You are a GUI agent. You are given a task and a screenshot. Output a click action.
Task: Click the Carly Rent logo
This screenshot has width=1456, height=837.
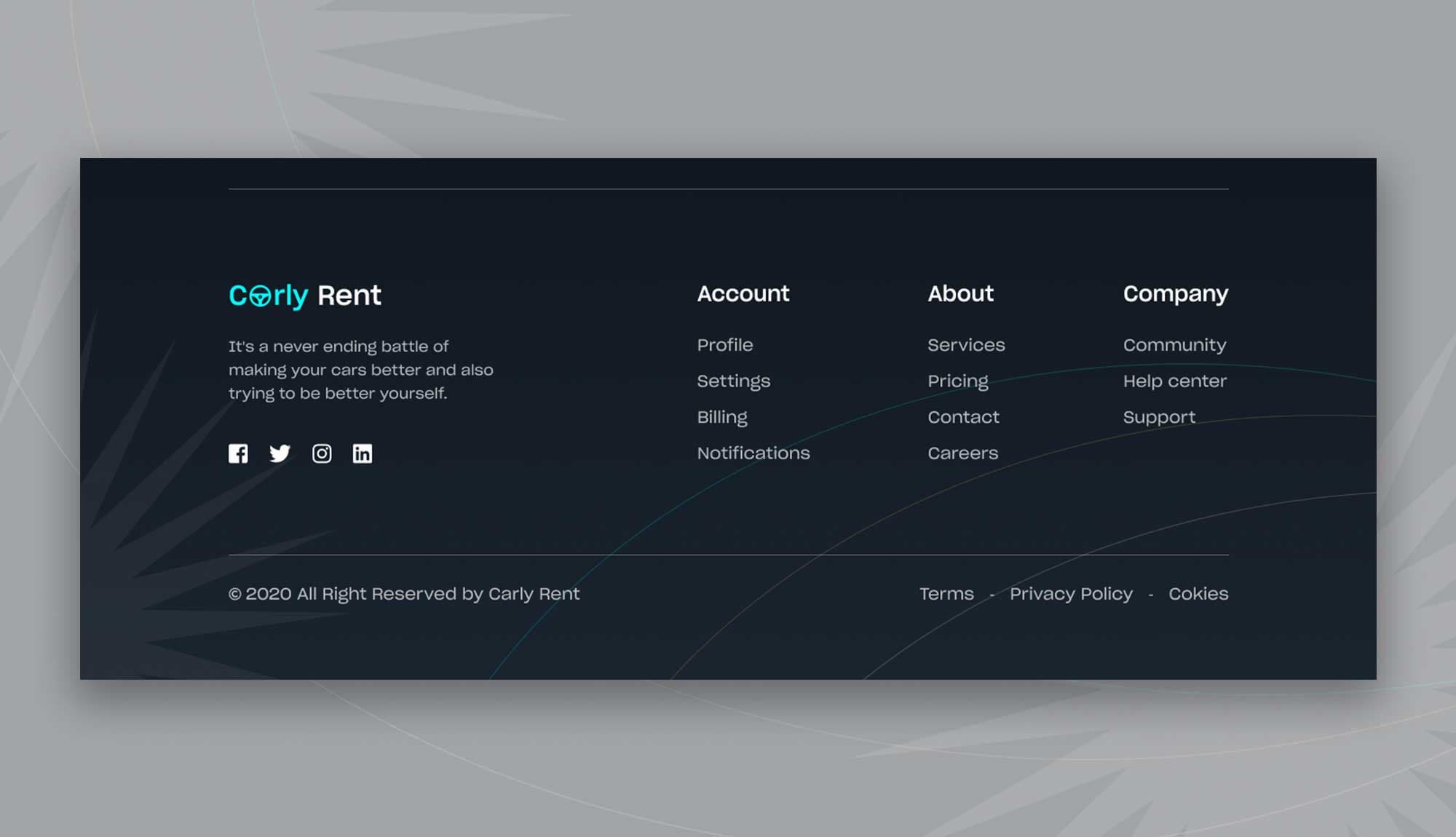[305, 295]
